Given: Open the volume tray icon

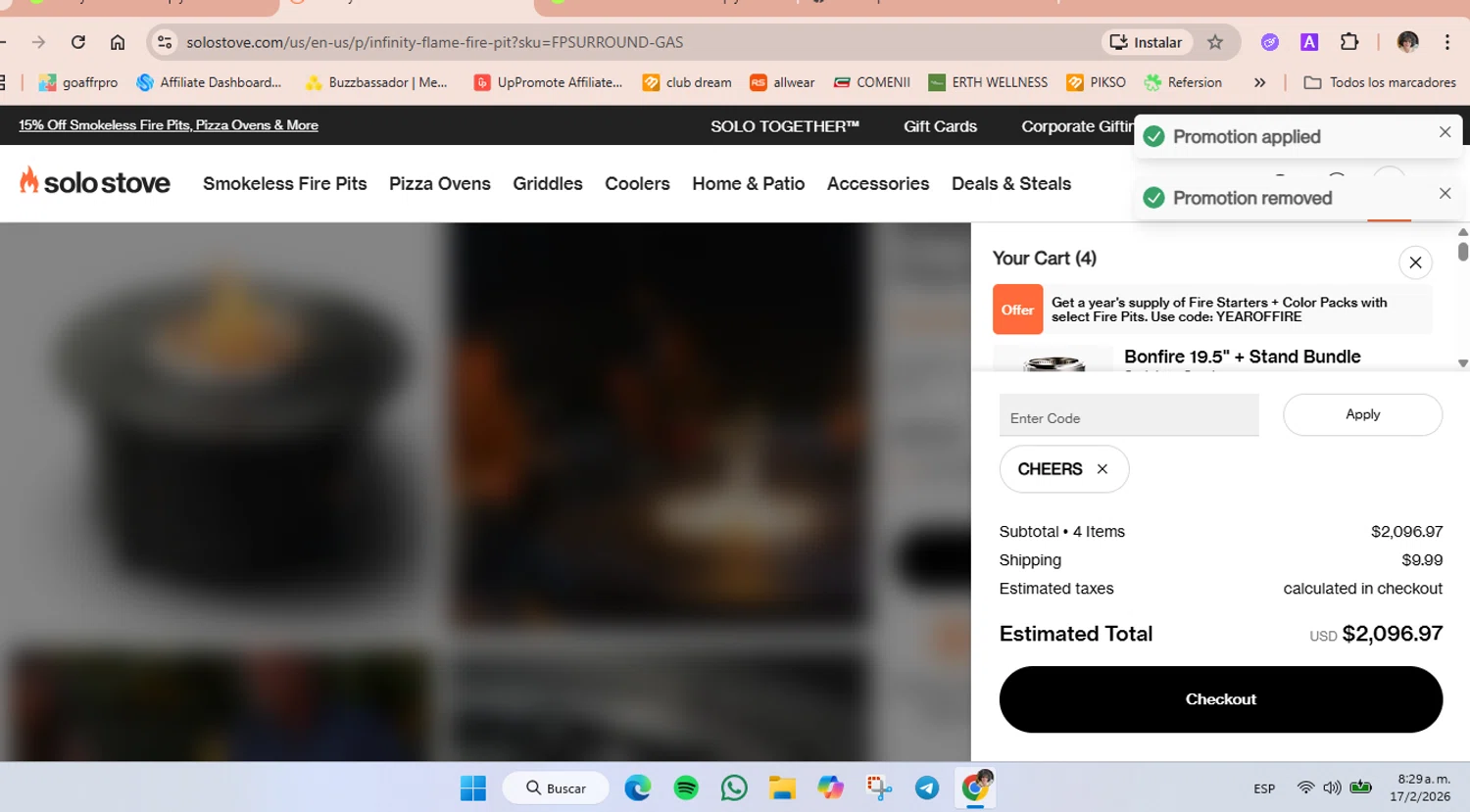Looking at the screenshot, I should pos(1332,788).
